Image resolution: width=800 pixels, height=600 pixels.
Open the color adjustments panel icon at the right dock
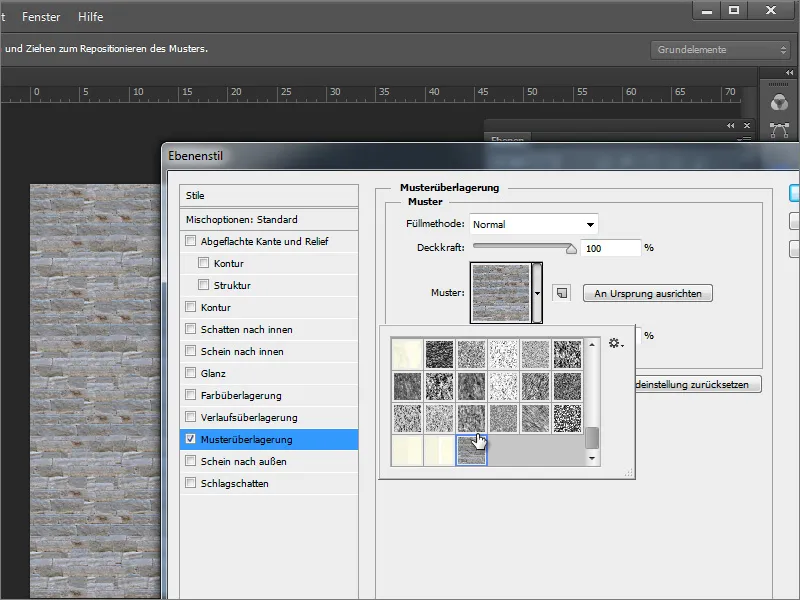(x=779, y=103)
